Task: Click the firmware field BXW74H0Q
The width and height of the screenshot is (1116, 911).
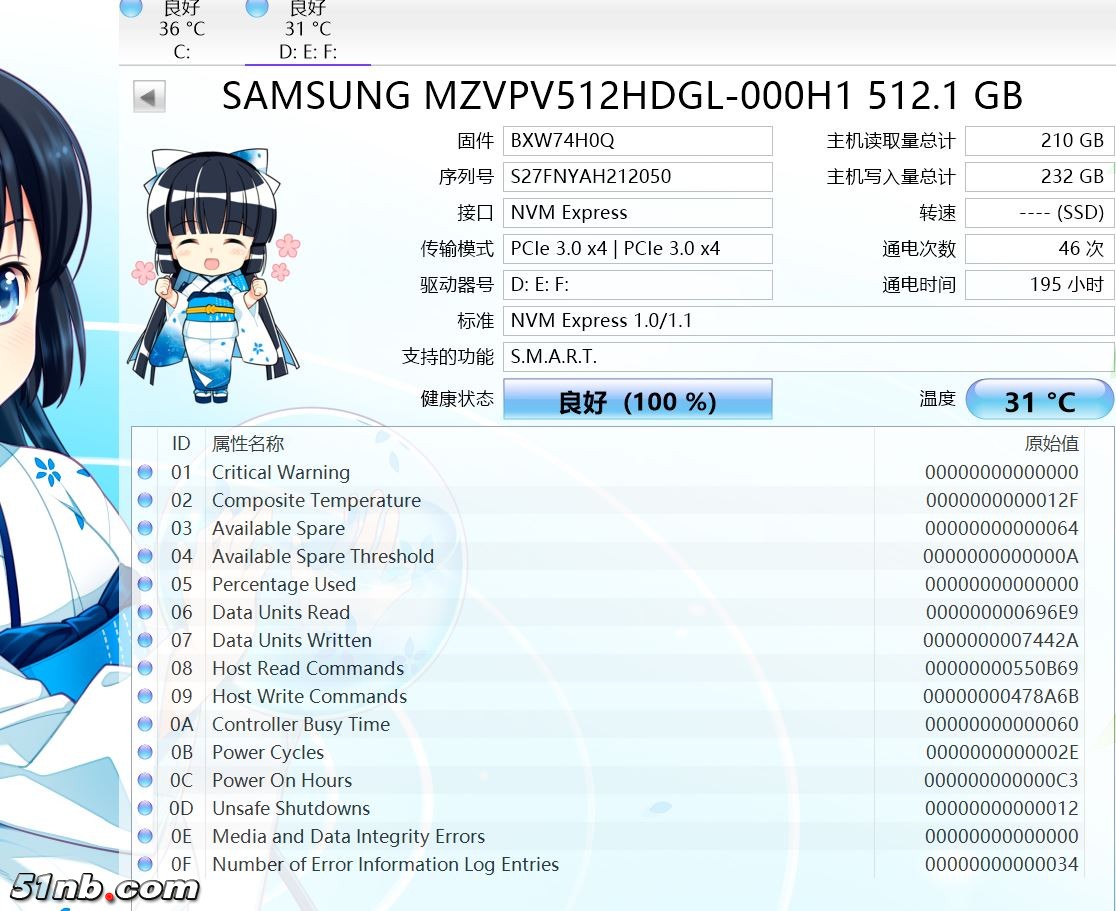Action: click(x=637, y=141)
